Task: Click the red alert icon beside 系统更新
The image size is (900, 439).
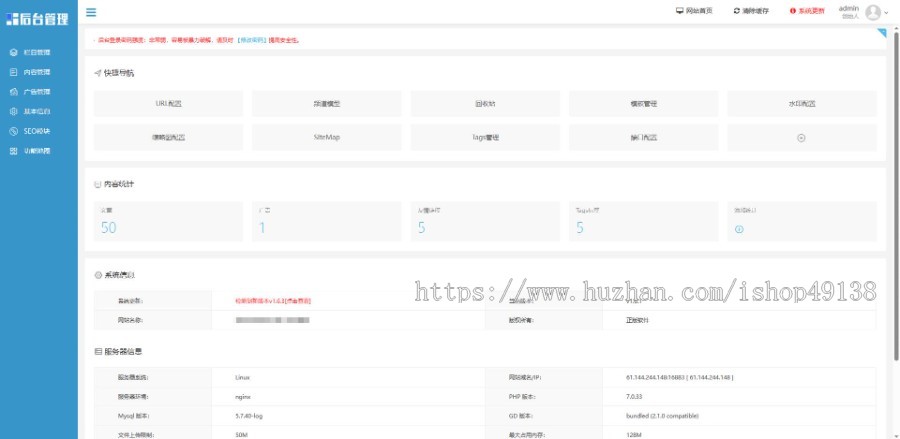Action: [793, 11]
